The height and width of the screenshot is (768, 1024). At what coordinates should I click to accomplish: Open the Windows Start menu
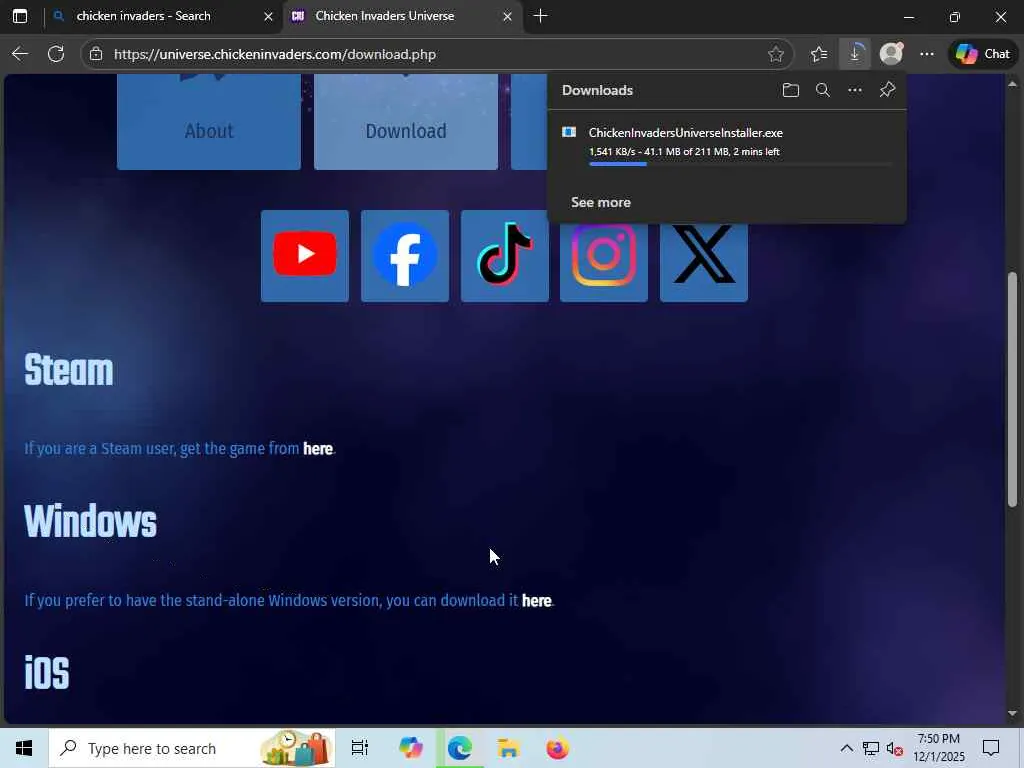[24, 748]
